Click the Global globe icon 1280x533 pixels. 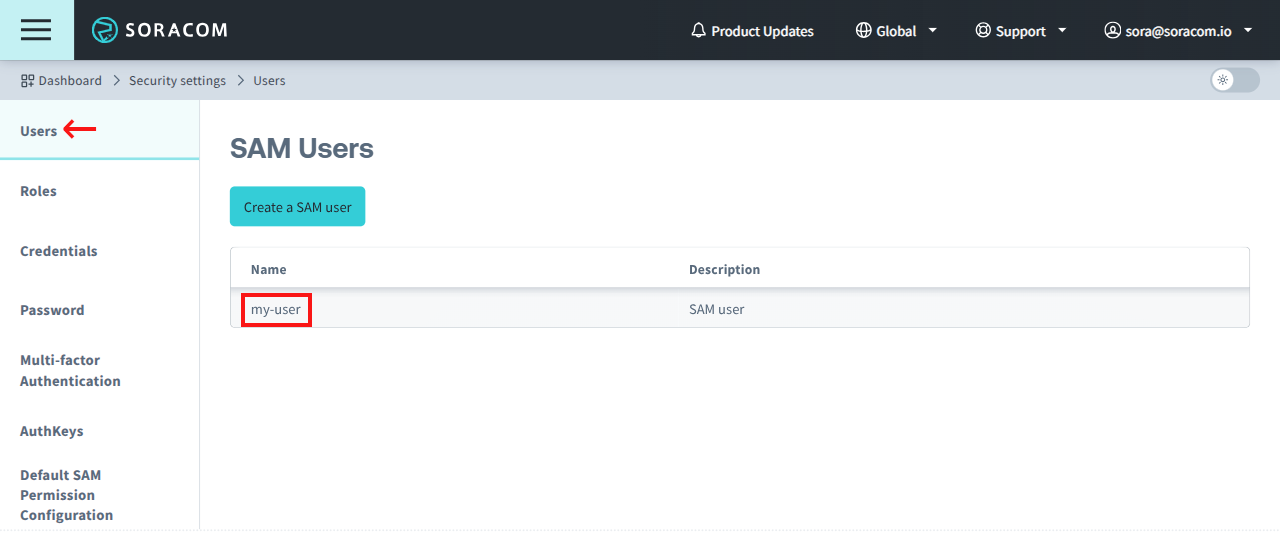pos(864,31)
